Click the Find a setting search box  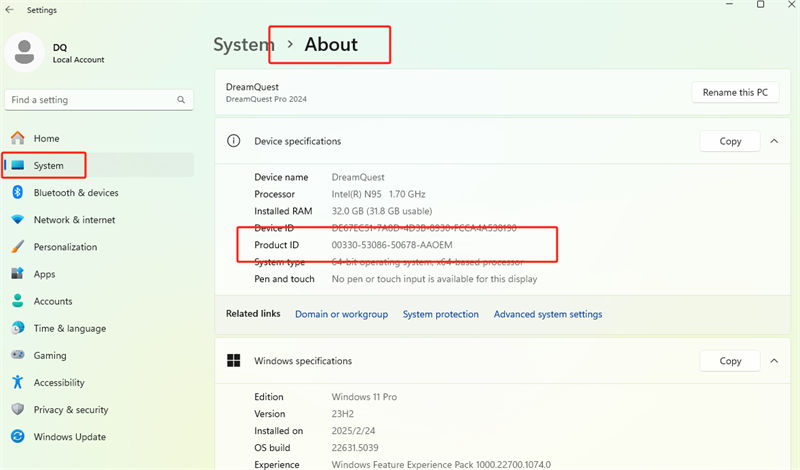click(x=99, y=100)
